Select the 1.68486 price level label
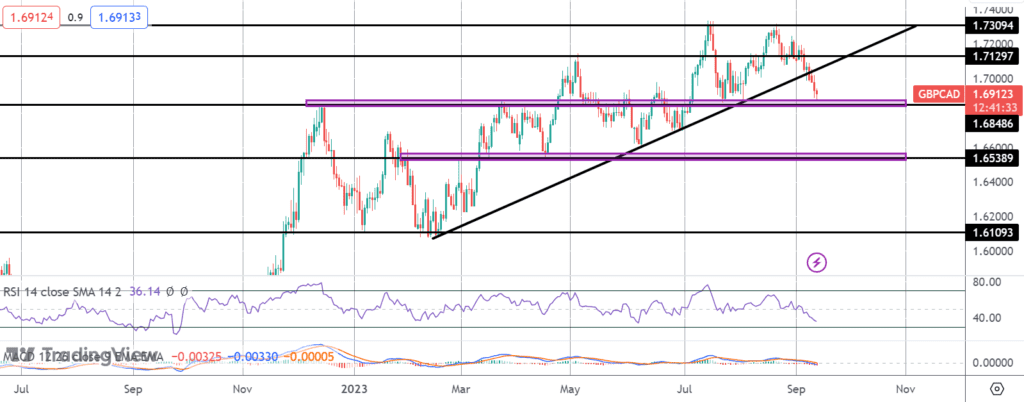Screen dimensions: 1024x402 pyautogui.click(x=992, y=123)
